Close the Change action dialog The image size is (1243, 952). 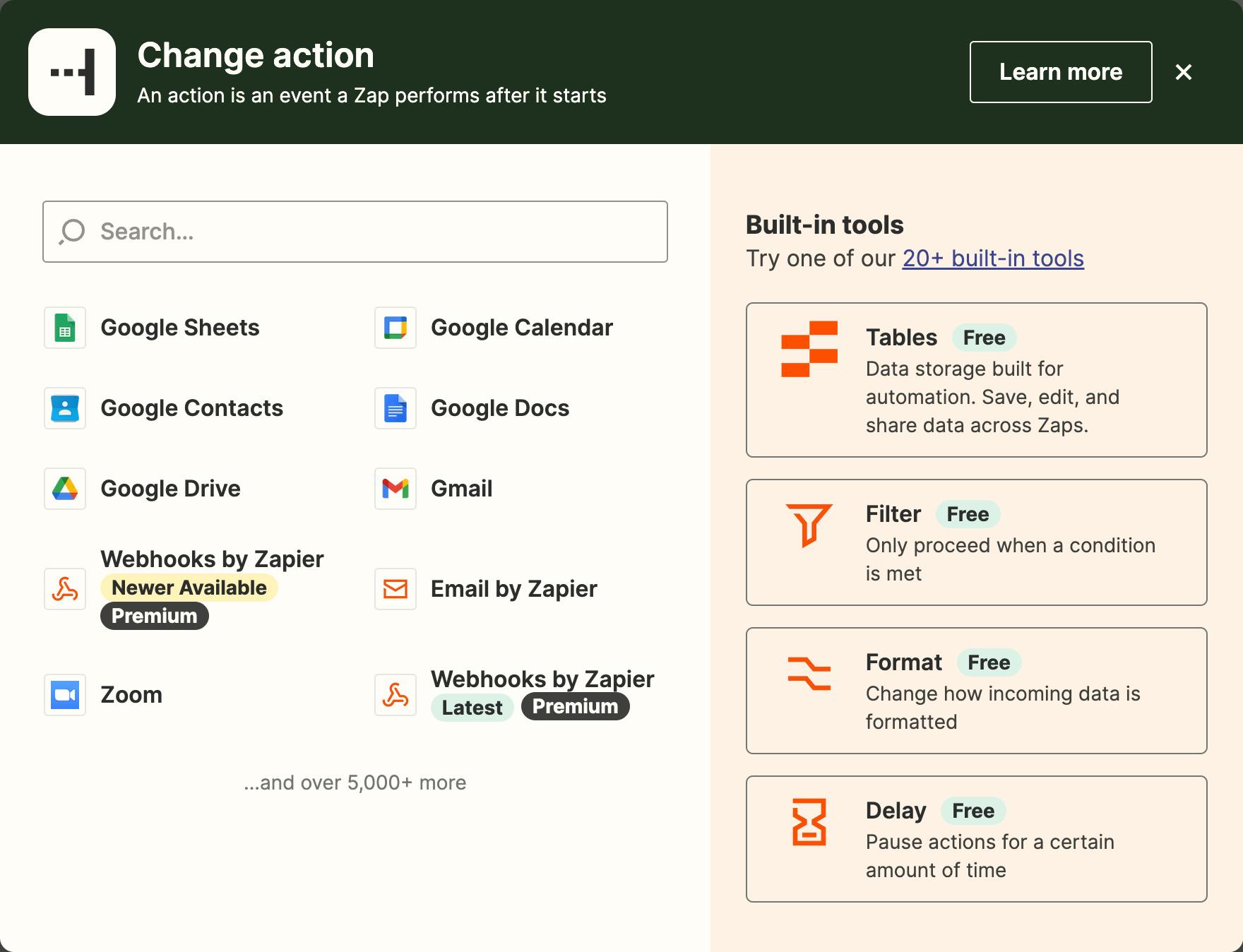(x=1184, y=72)
